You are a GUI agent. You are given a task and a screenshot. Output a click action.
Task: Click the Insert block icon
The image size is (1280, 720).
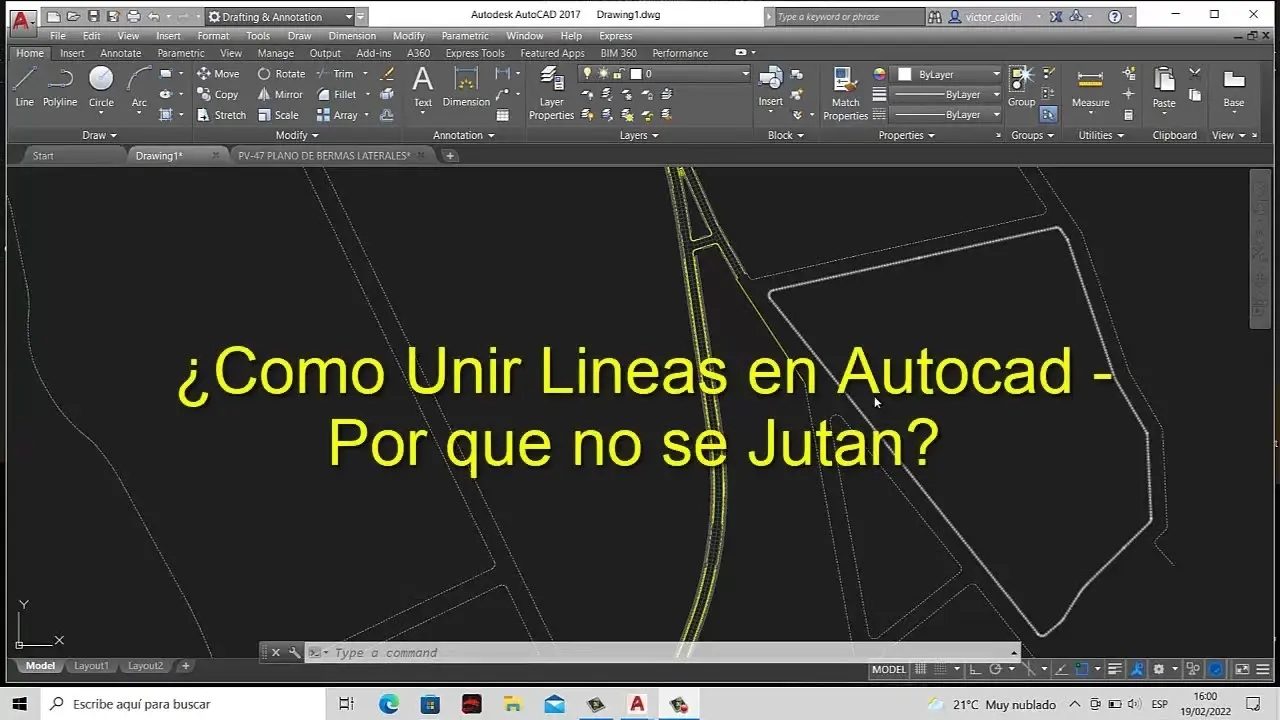point(770,86)
